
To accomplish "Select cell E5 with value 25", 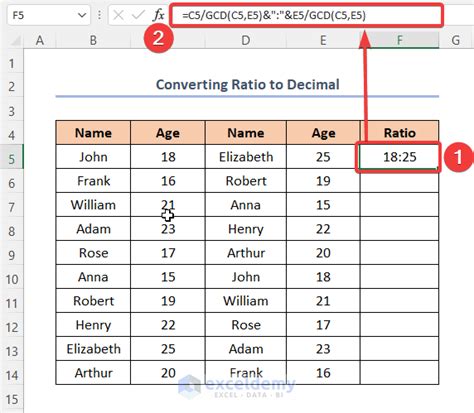I will tap(323, 157).
